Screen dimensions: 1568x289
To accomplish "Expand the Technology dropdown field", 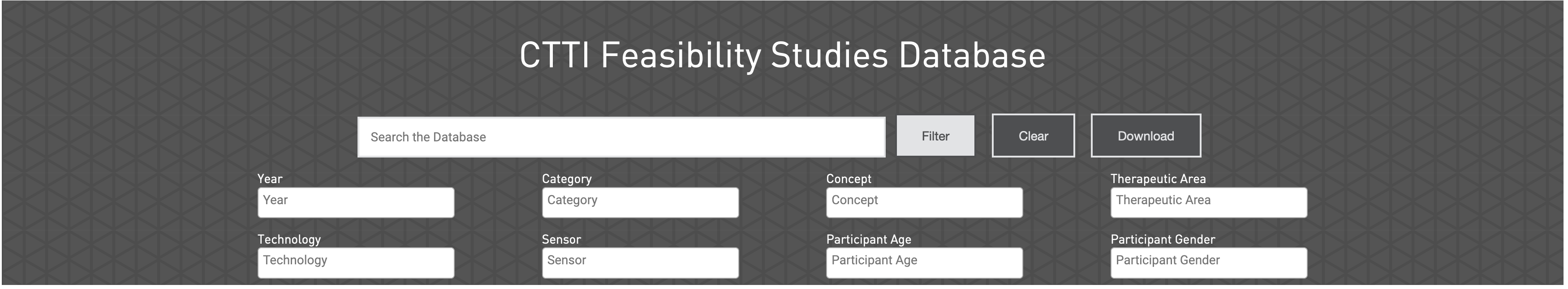I will coord(355,263).
